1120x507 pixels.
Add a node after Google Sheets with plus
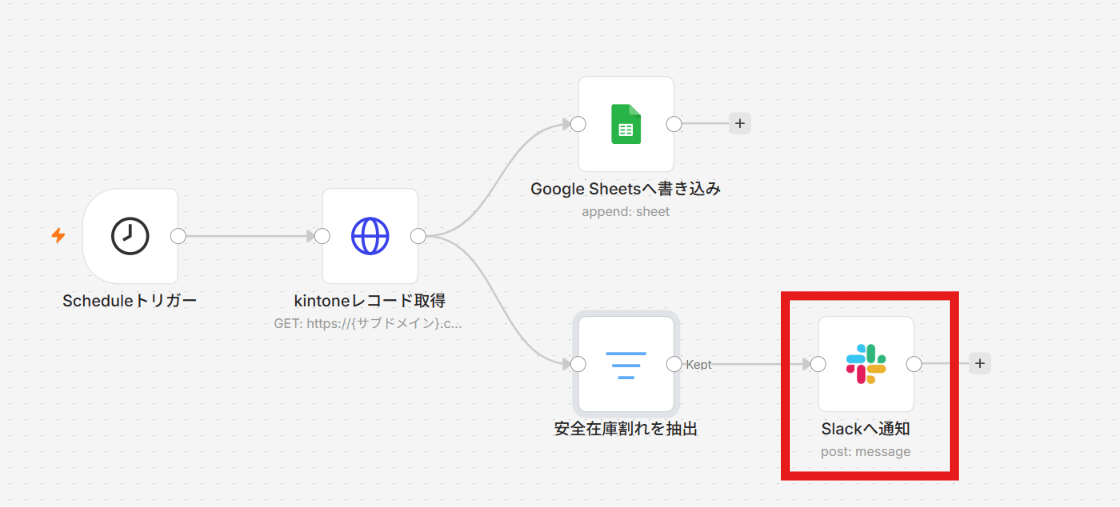click(x=740, y=124)
